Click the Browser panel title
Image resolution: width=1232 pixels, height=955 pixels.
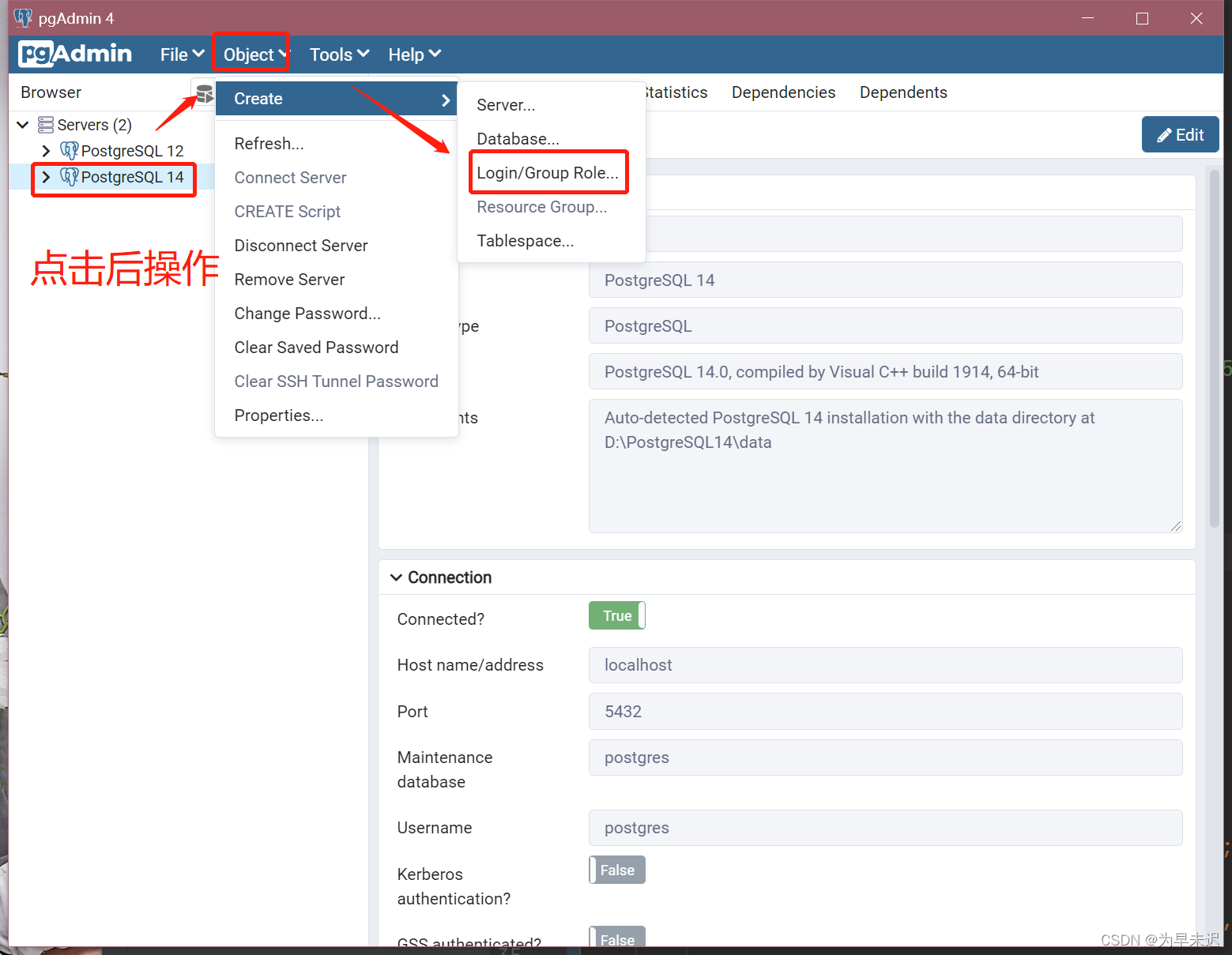51,92
